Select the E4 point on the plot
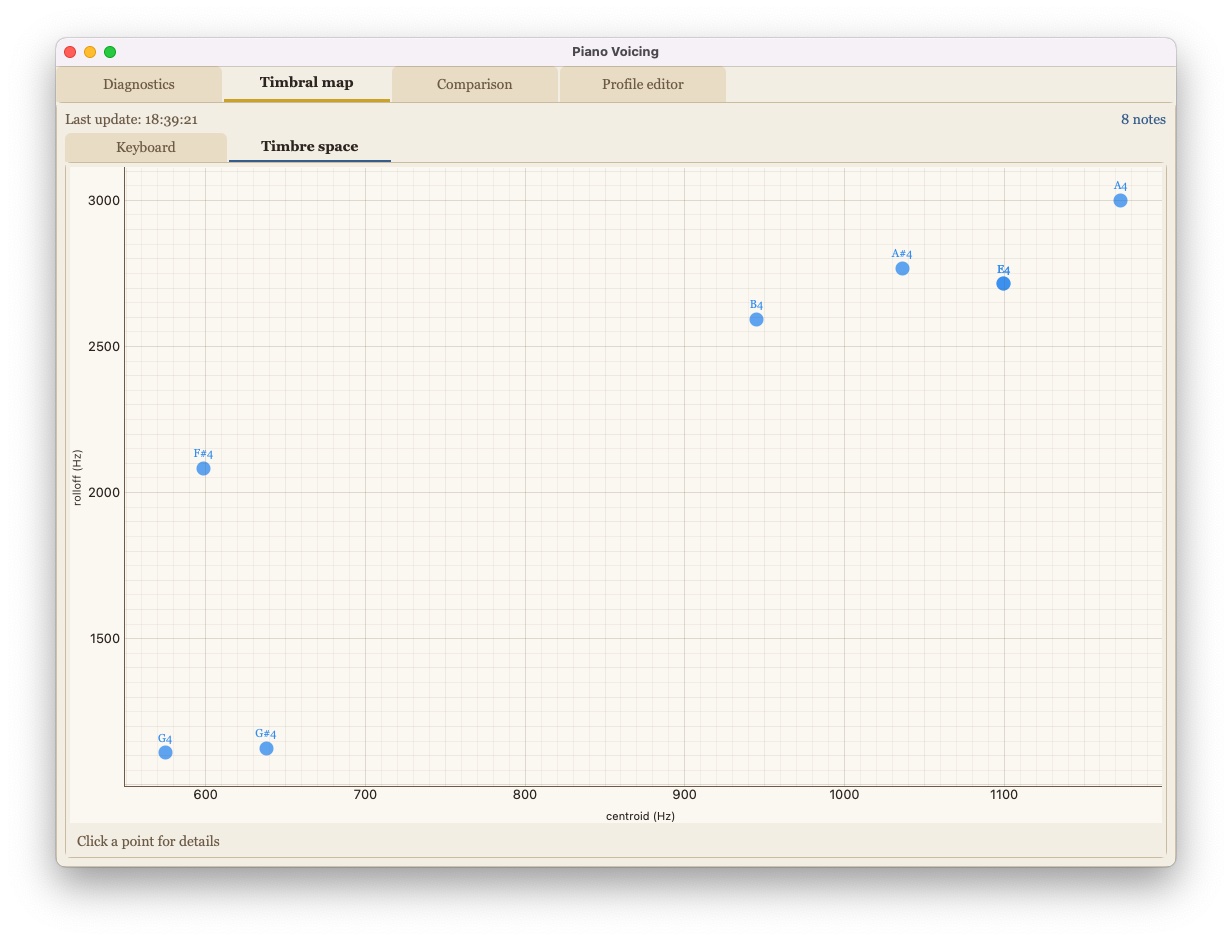 1003,283
